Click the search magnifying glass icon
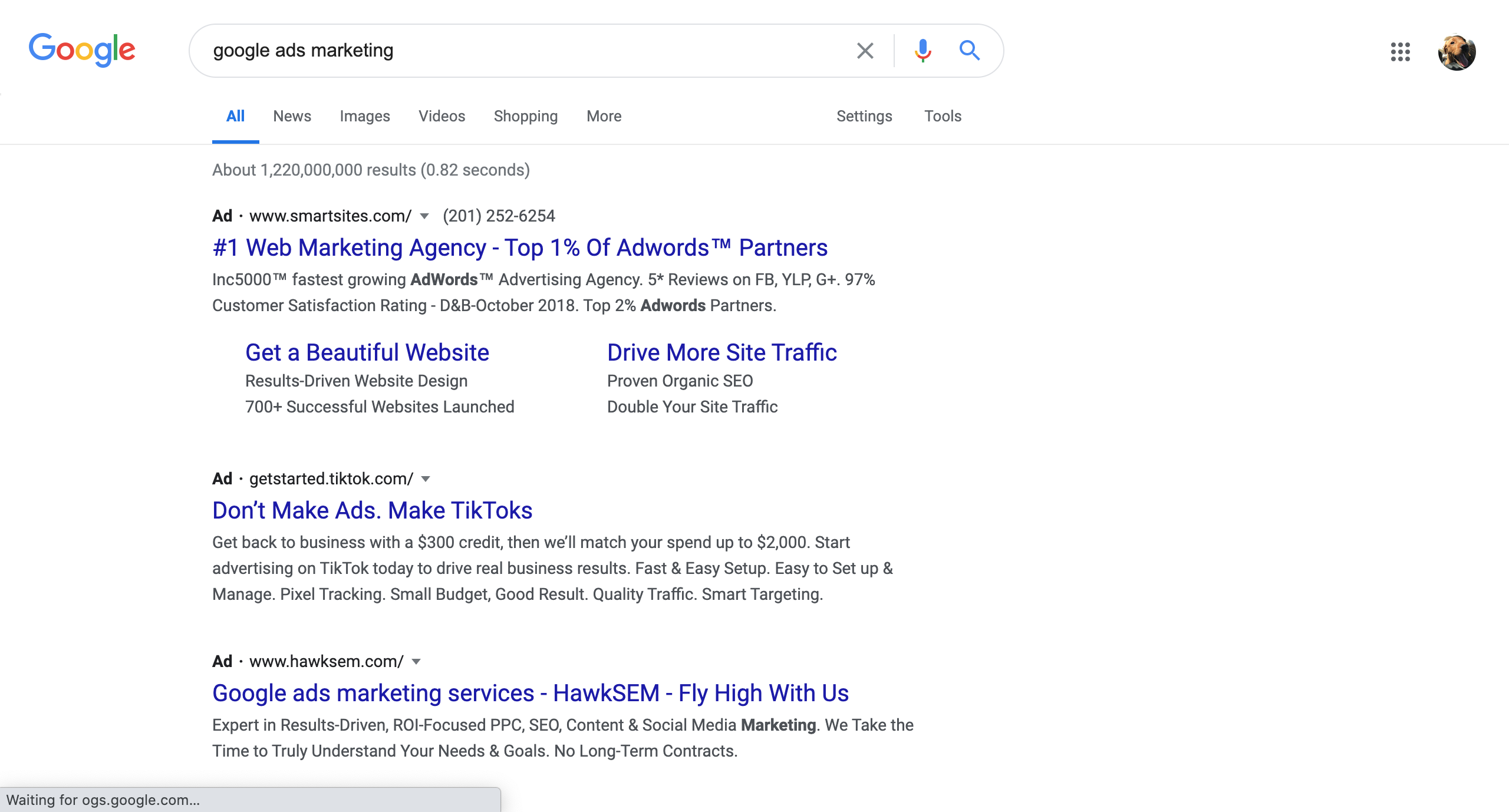Screen dimensions: 1509x812 (x=968, y=51)
